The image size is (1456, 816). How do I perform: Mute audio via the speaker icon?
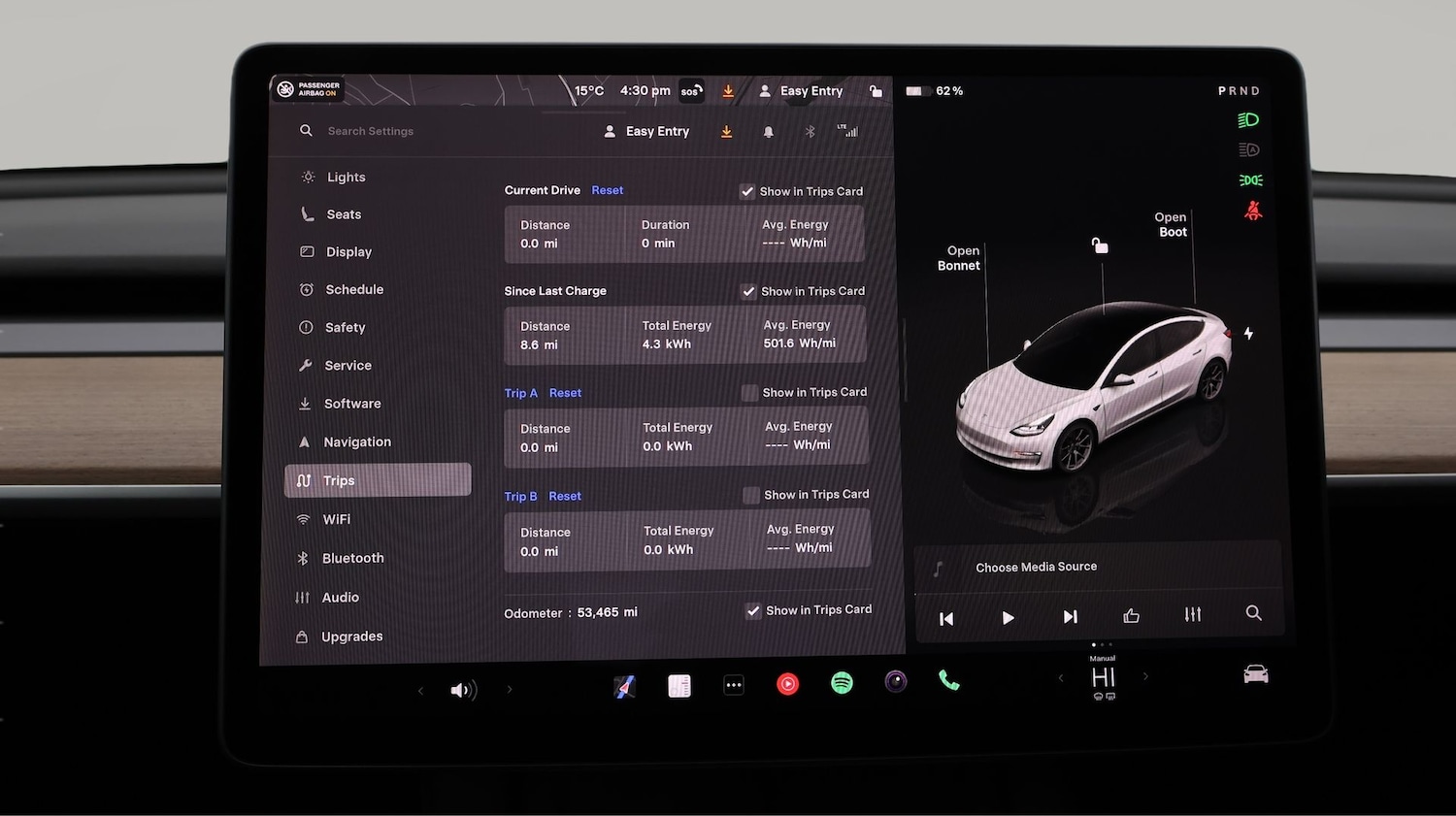pyautogui.click(x=463, y=689)
